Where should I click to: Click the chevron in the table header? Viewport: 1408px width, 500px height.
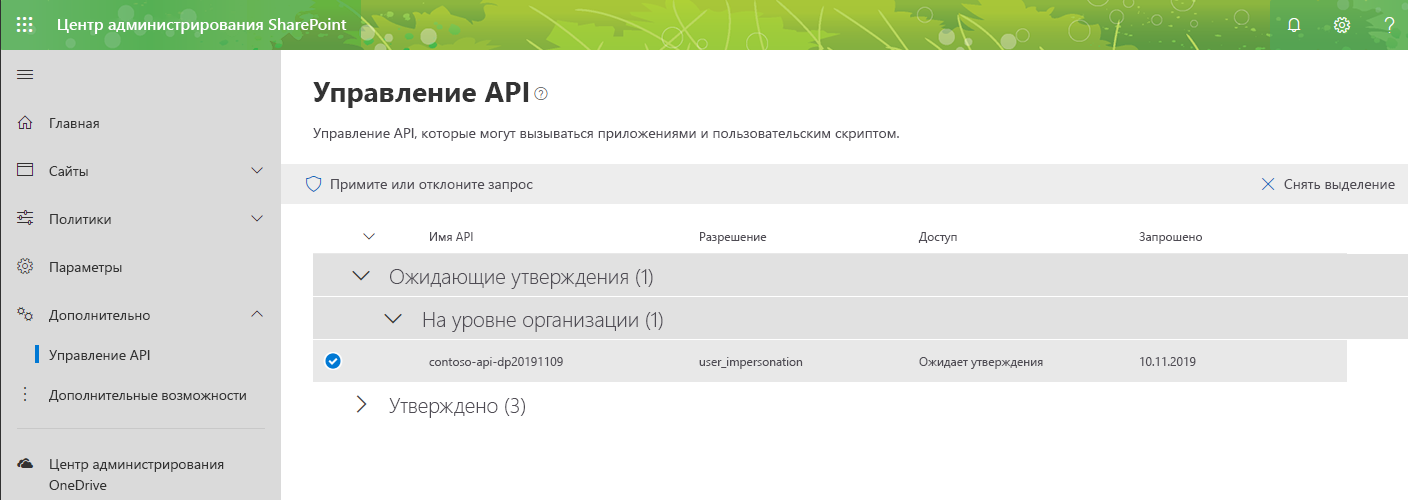point(368,237)
